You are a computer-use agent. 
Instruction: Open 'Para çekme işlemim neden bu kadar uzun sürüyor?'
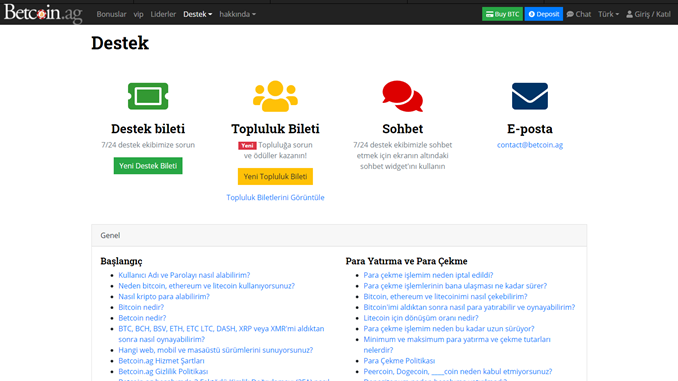[x=449, y=329]
